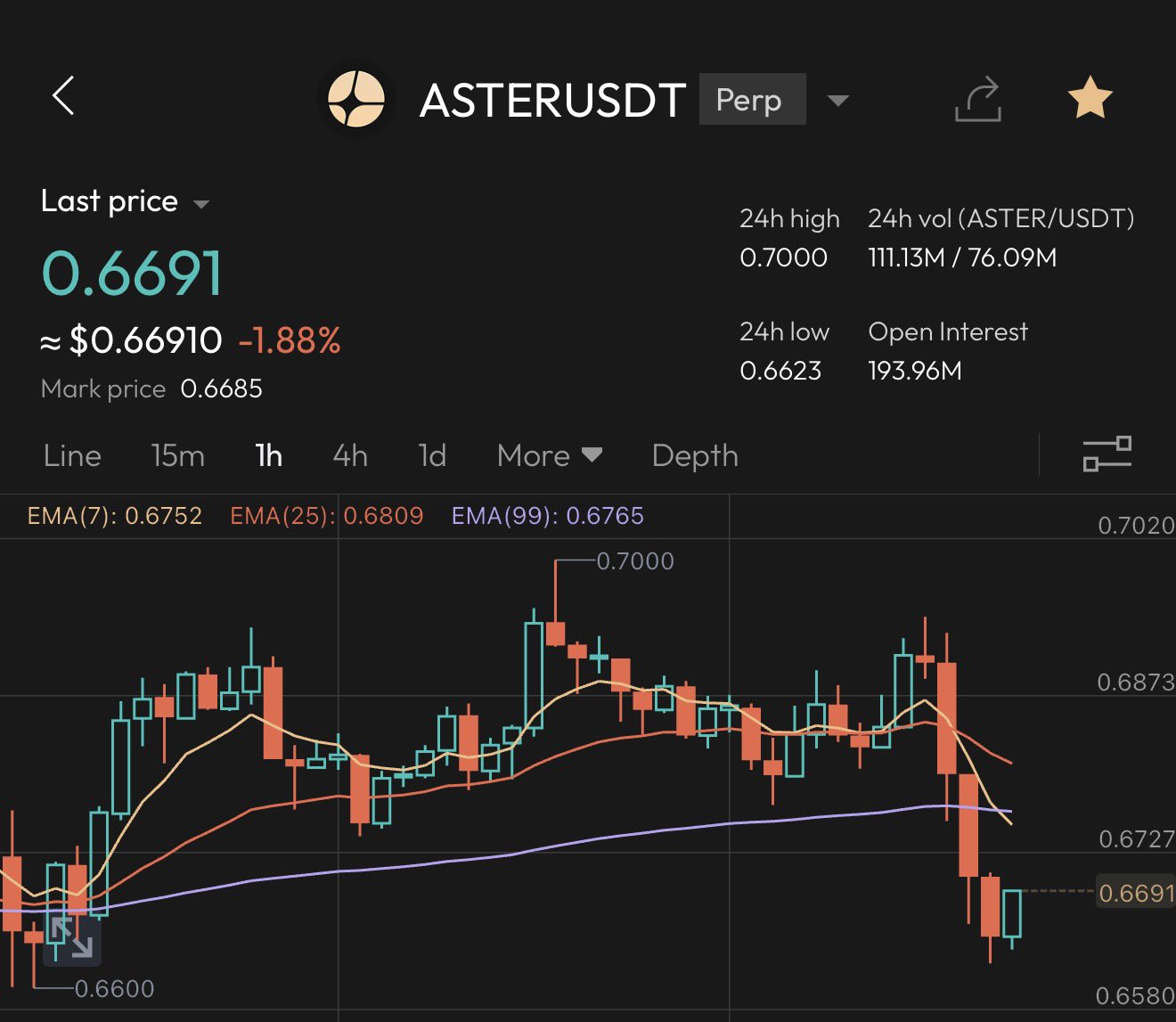Tap the EMA(7) indicator label
Image resolution: width=1176 pixels, height=1022 pixels.
115,516
